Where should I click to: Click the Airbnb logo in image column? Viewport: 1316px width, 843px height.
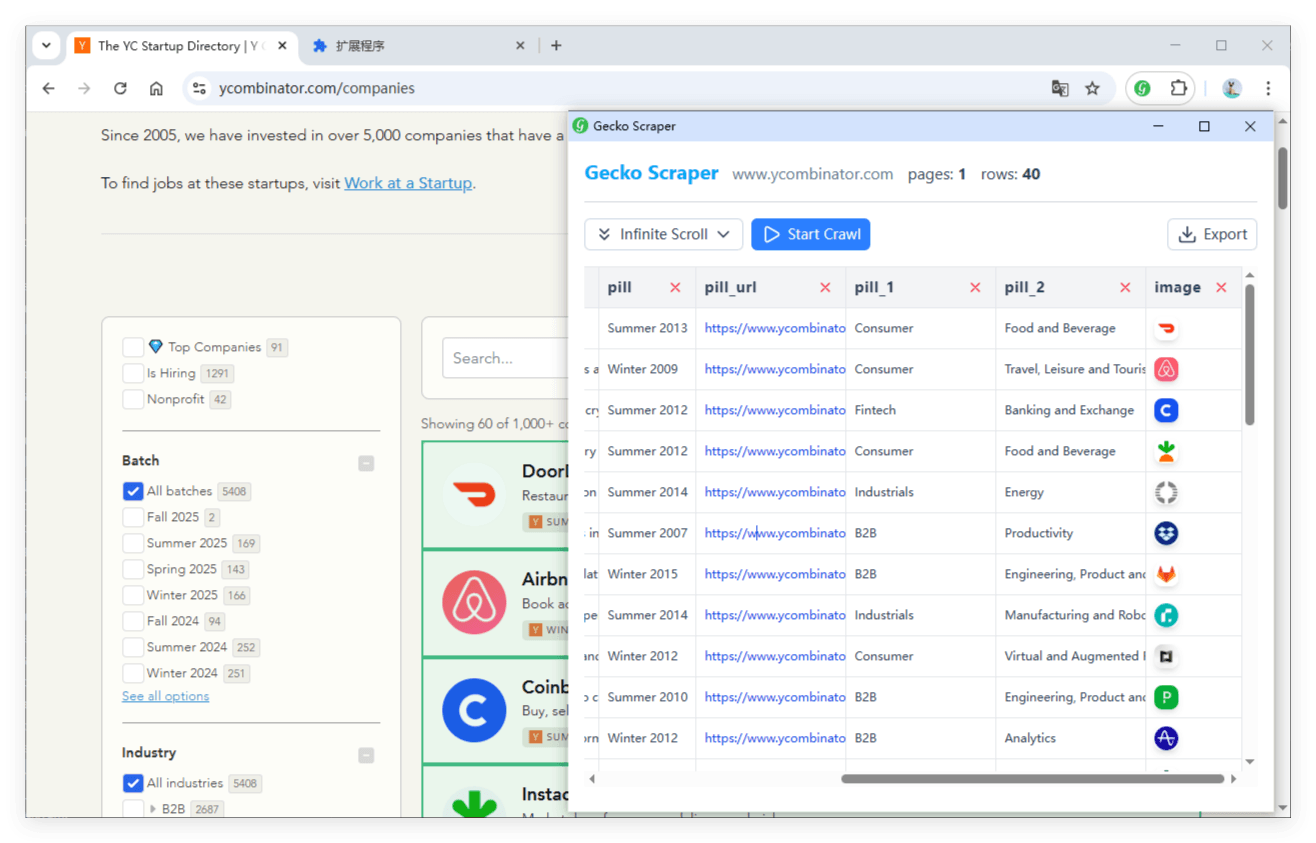click(x=1166, y=369)
